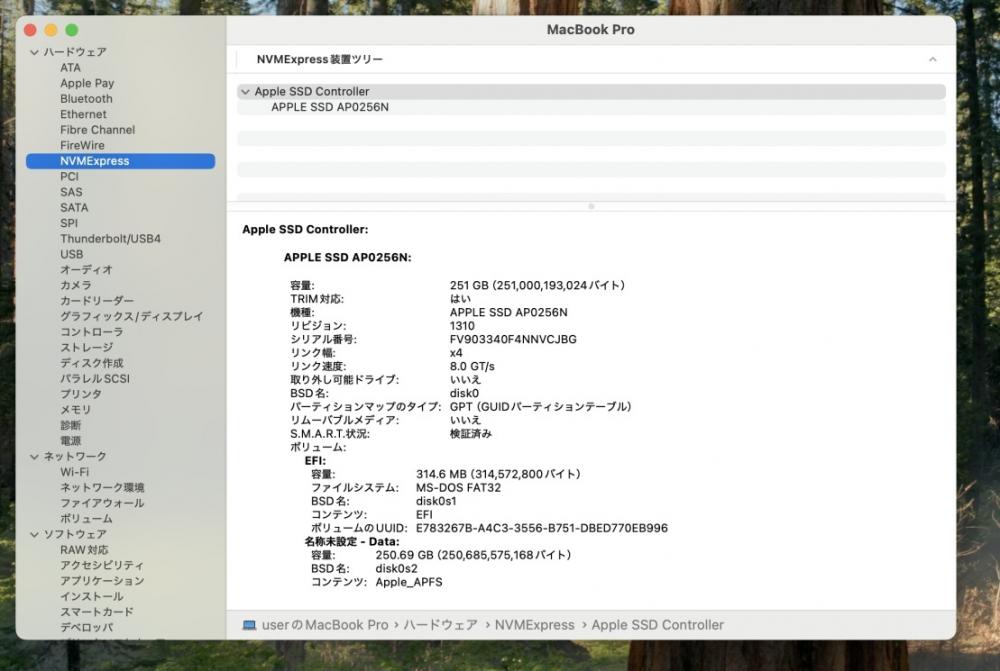
Task: Click the MacBook Pro computer icon in path bar
Action: point(249,625)
